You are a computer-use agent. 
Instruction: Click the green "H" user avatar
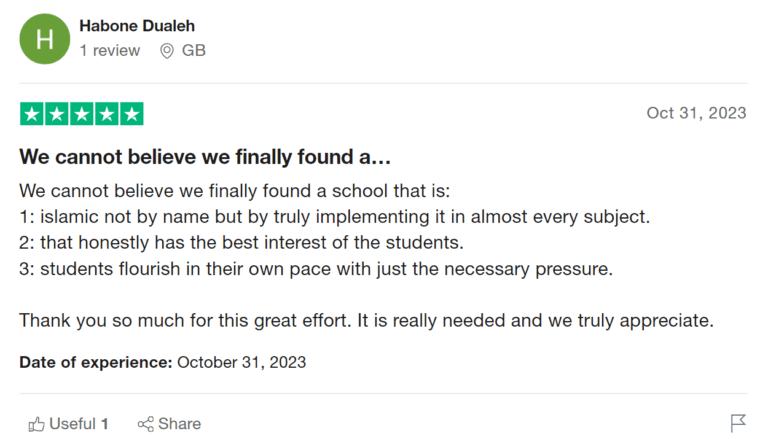click(43, 39)
